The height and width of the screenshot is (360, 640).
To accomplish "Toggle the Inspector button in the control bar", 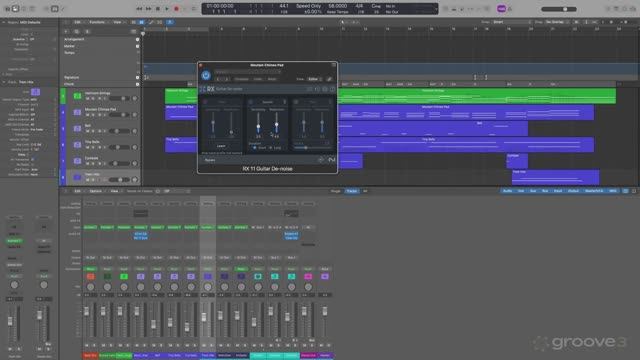I will [15, 9].
